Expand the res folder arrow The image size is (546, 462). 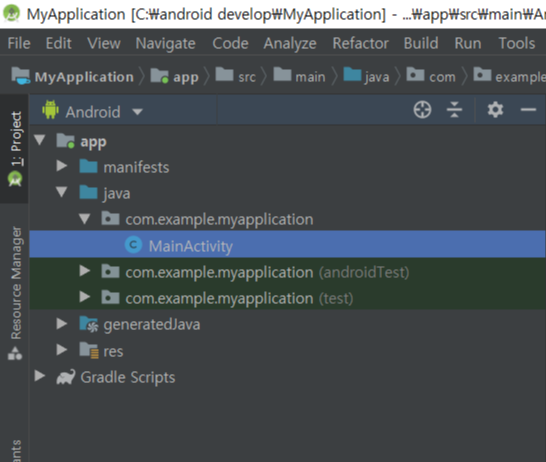point(62,350)
